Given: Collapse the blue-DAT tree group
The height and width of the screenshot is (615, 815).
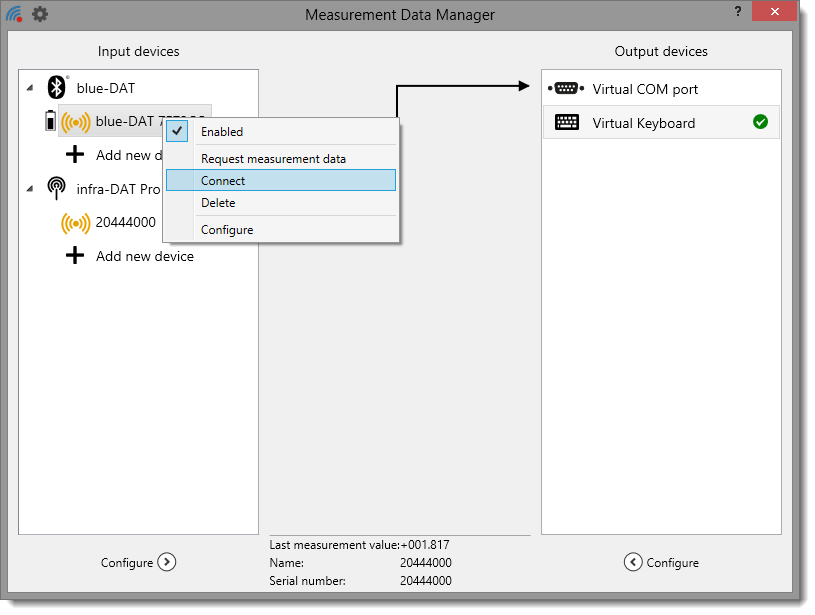Looking at the screenshot, I should [29, 88].
